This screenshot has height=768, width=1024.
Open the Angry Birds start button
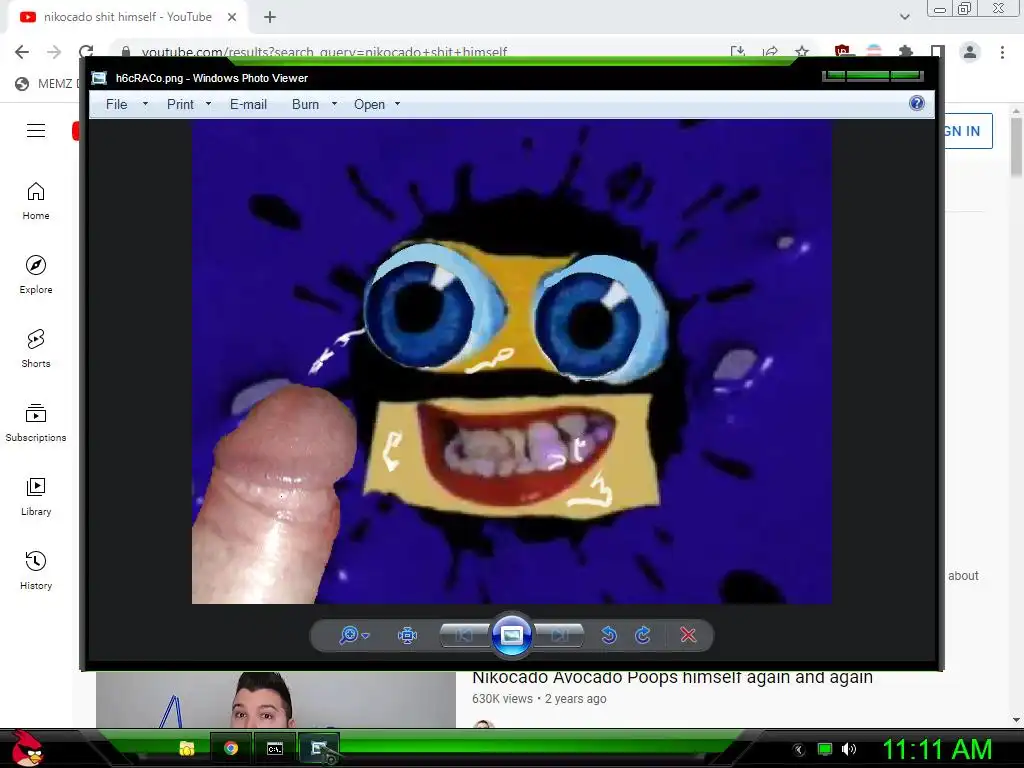click(27, 748)
